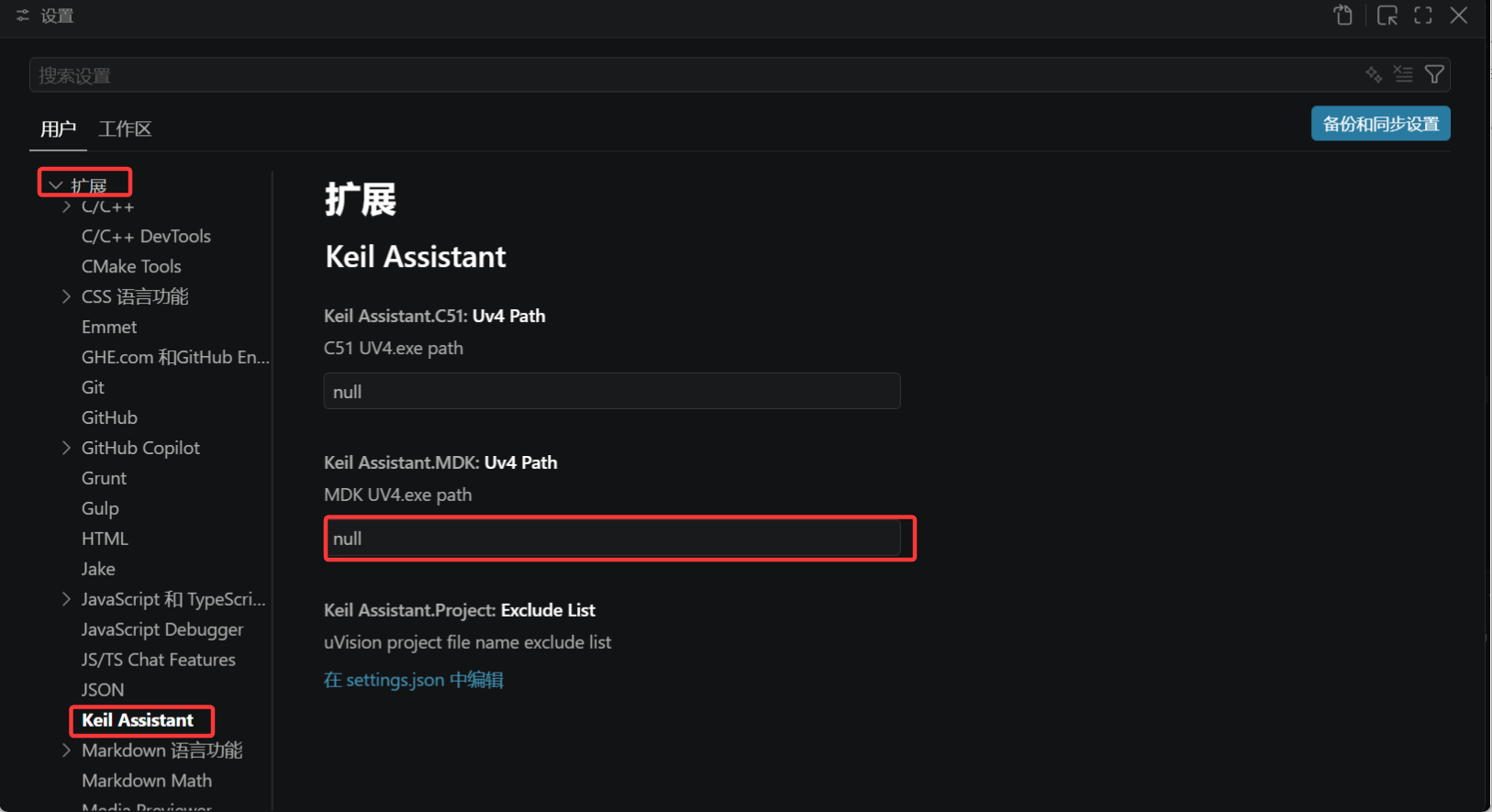The width and height of the screenshot is (1492, 812).
Task: Select JS/TS Chat Features entry
Action: click(x=158, y=660)
